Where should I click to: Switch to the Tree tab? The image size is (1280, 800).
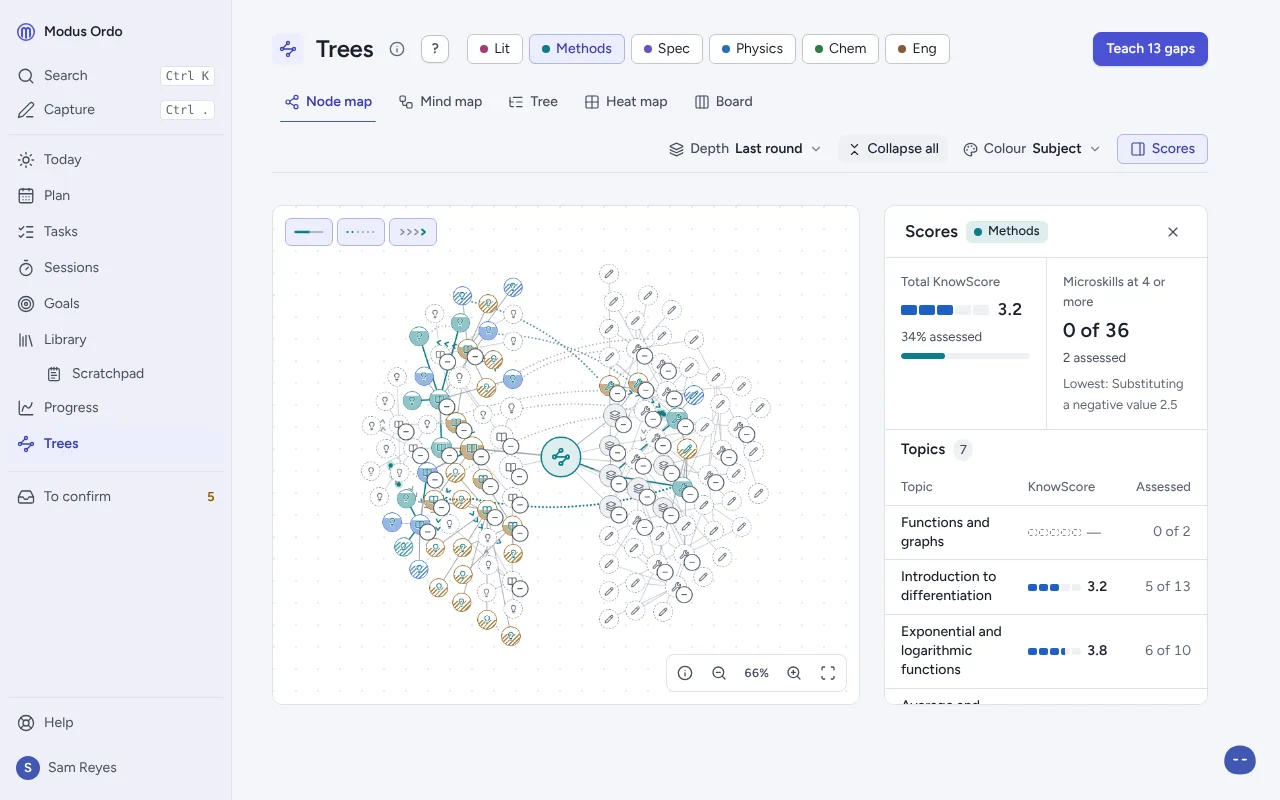(533, 102)
